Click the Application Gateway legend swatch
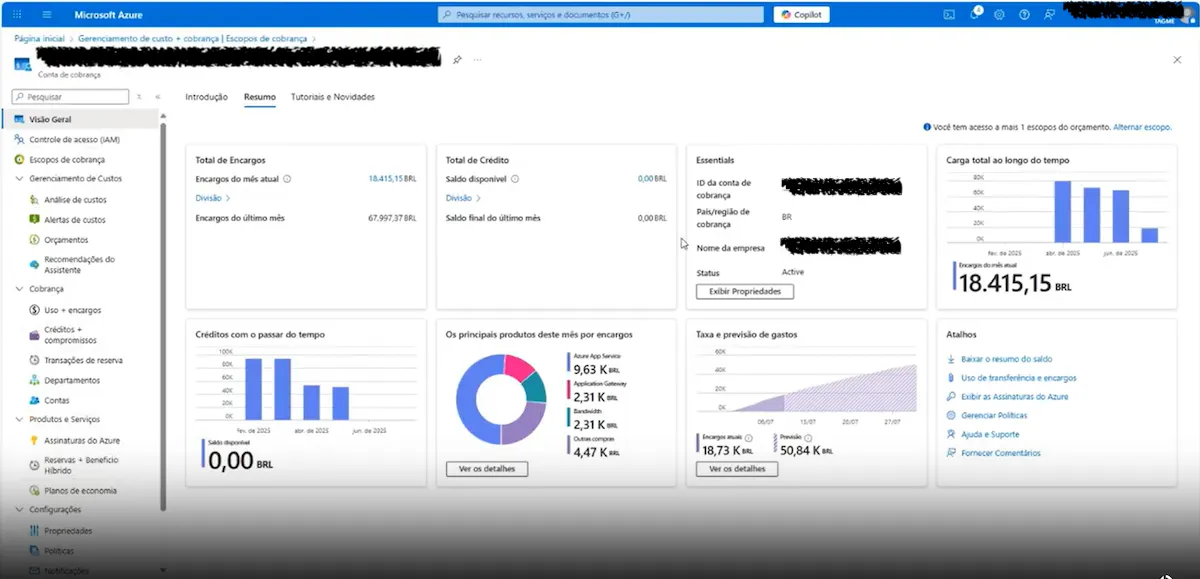 click(x=569, y=390)
